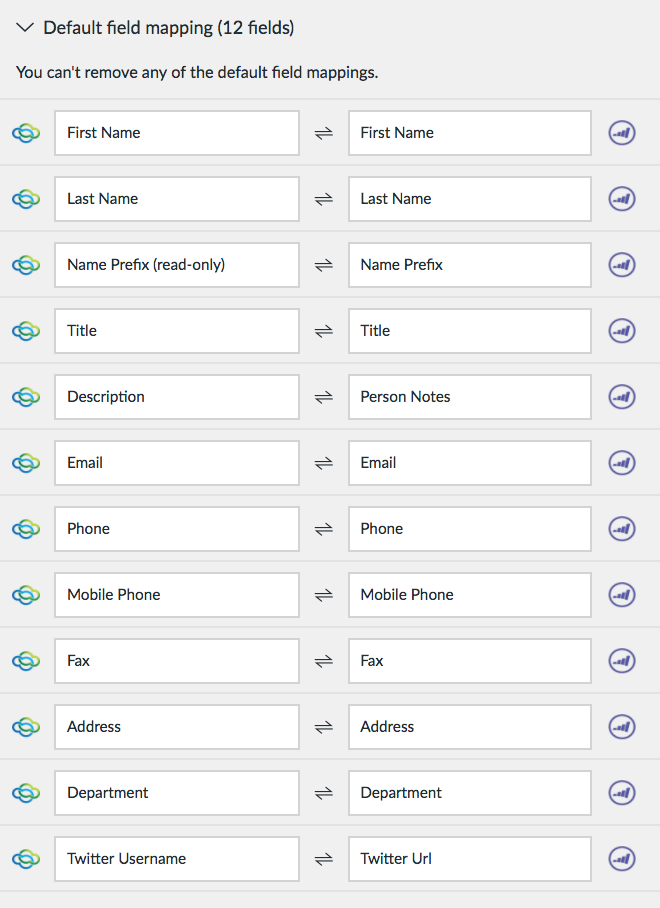Click the Twitter Url field box
The image size is (660, 908).
(470, 859)
